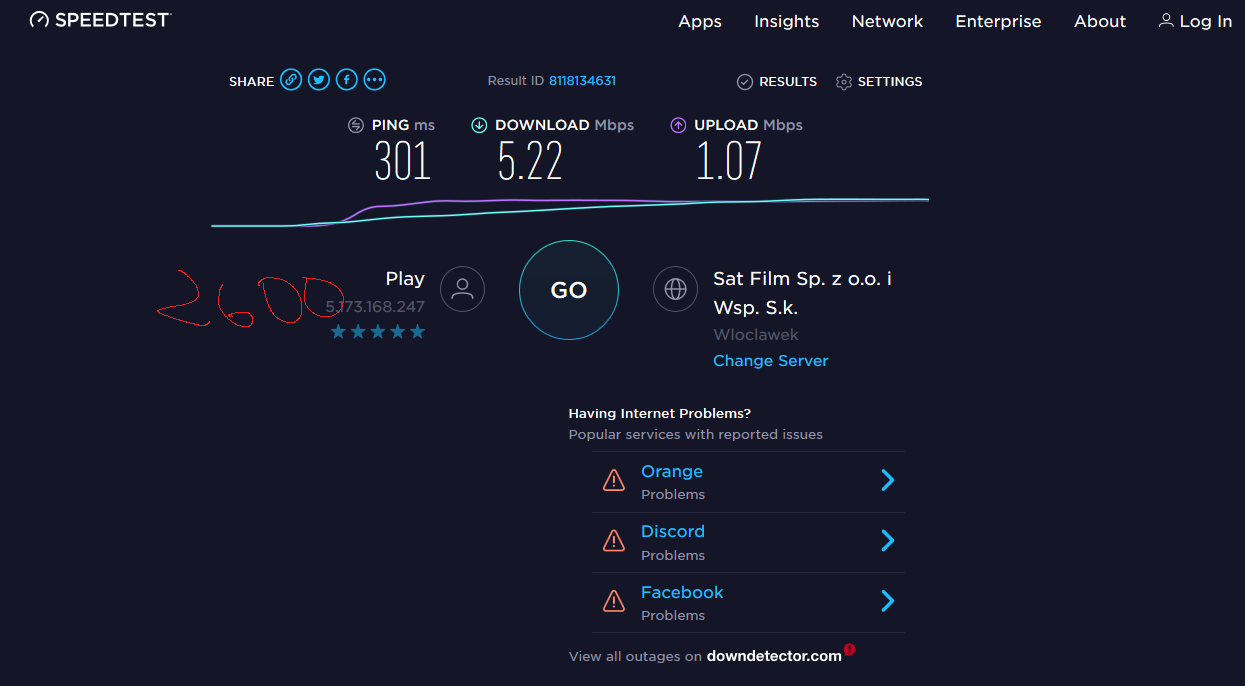Open the Enterprise menu

(998, 22)
